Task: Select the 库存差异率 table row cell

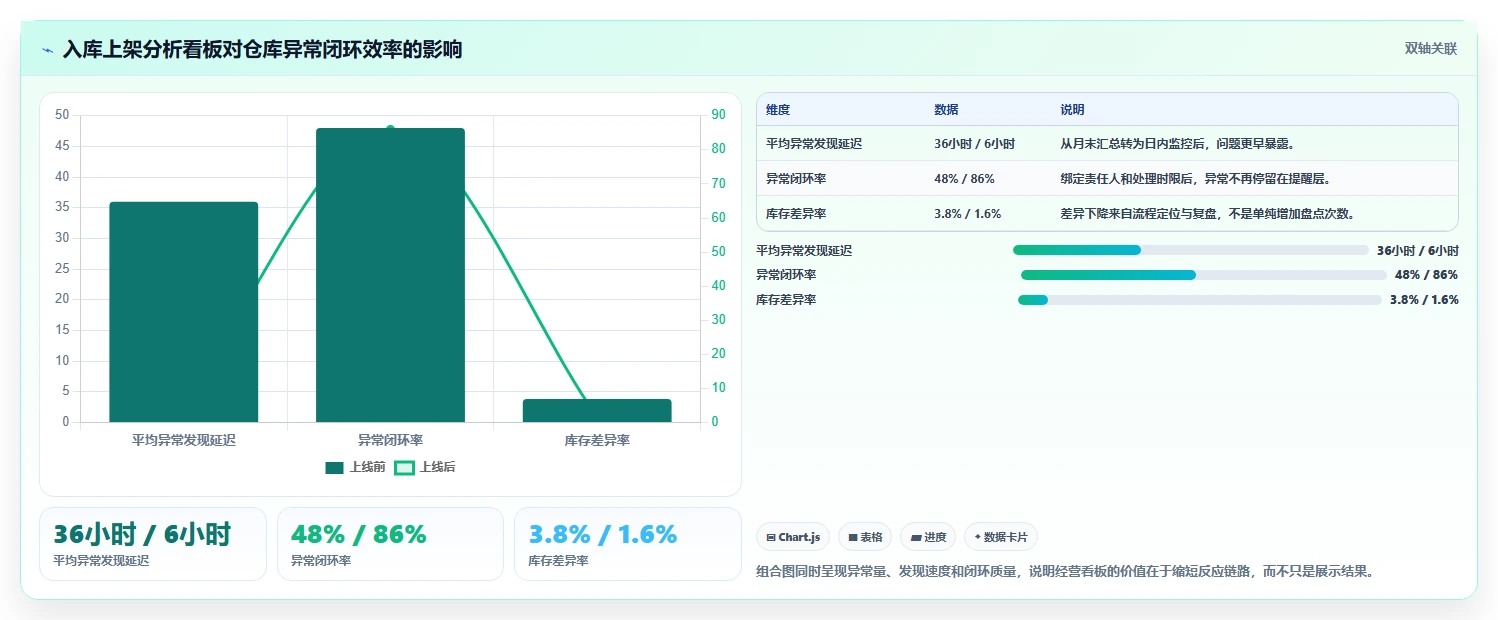Action: tap(796, 214)
